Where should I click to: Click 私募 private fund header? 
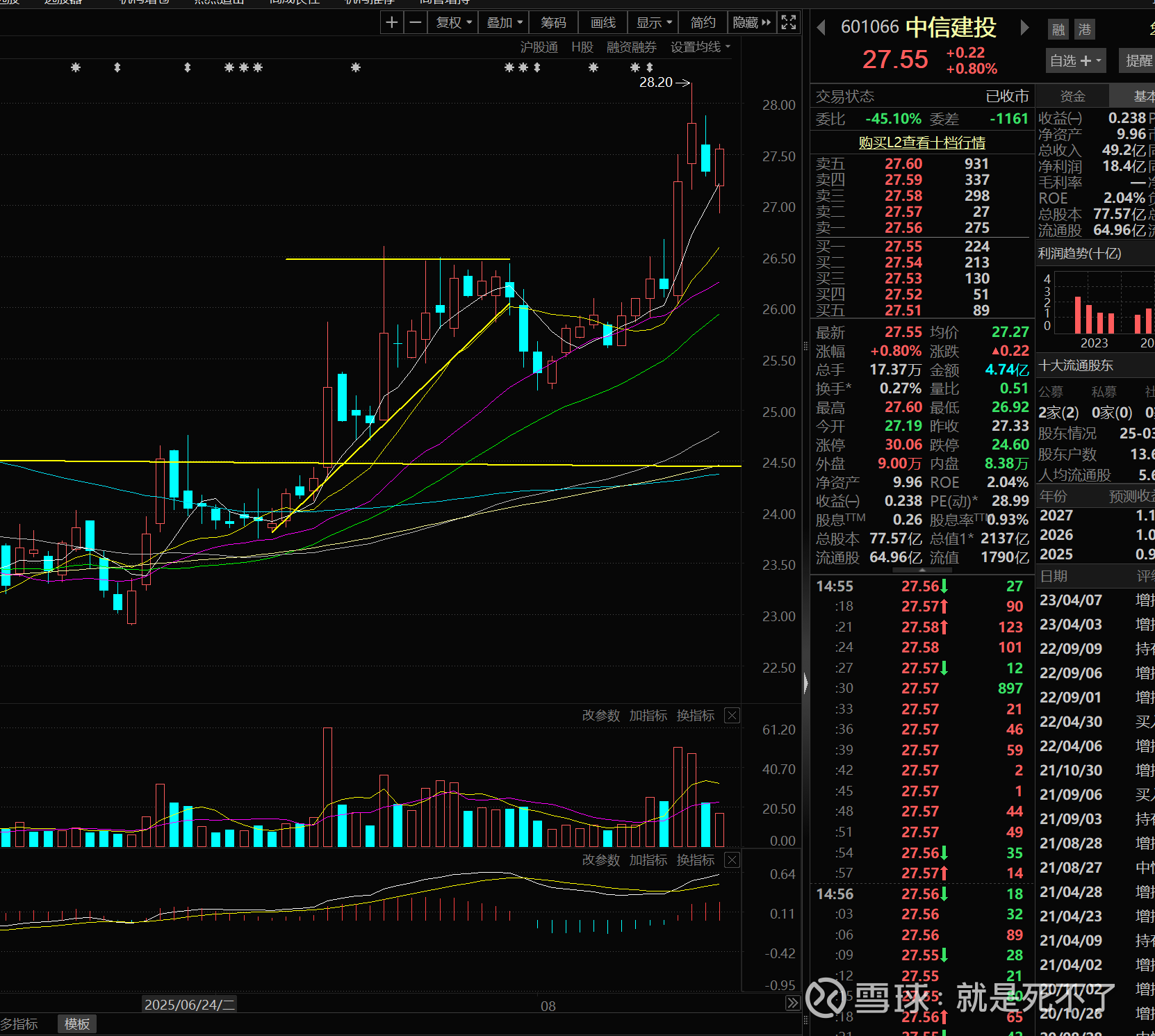click(1104, 392)
